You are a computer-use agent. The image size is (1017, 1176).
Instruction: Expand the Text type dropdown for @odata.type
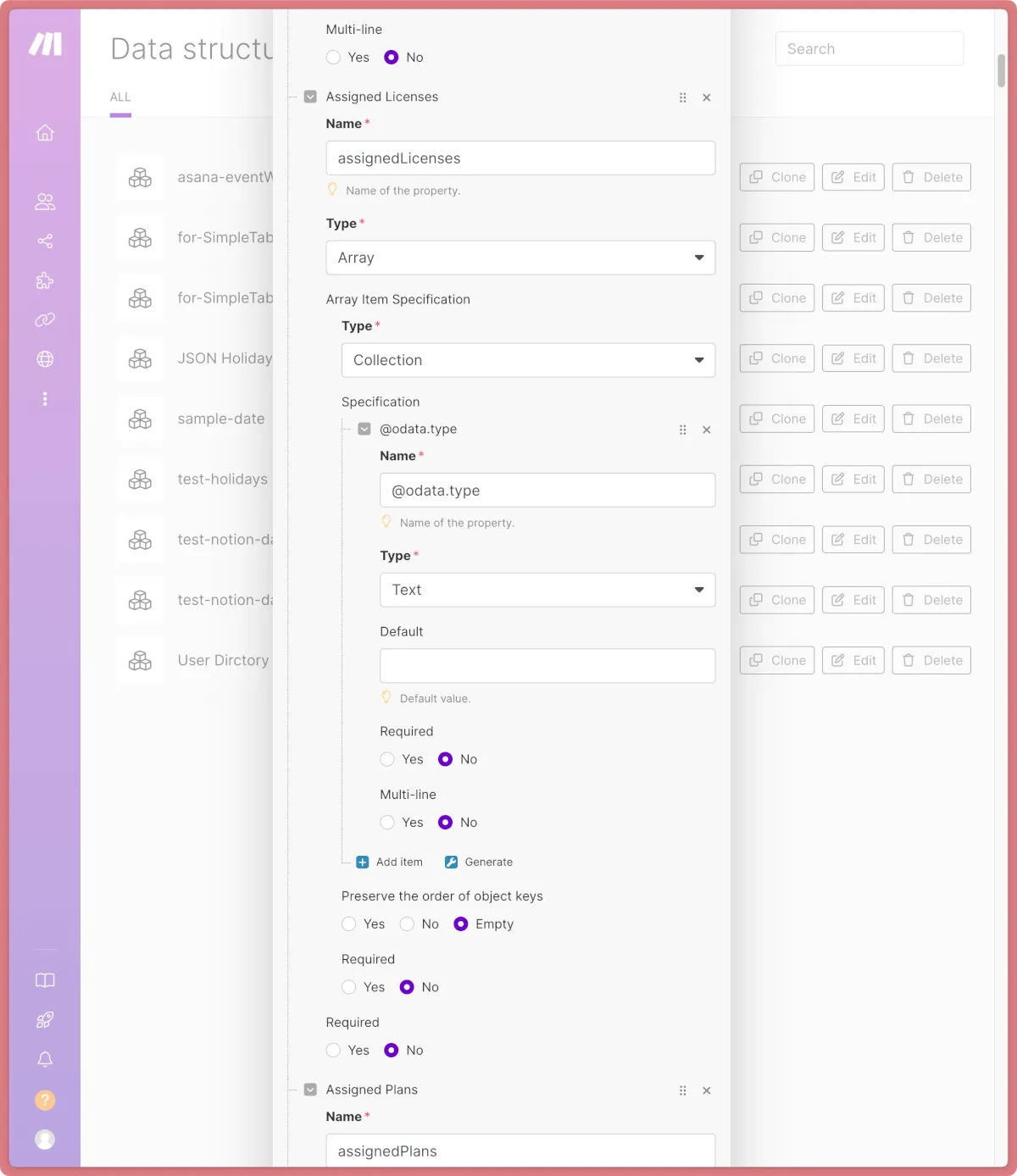[547, 590]
